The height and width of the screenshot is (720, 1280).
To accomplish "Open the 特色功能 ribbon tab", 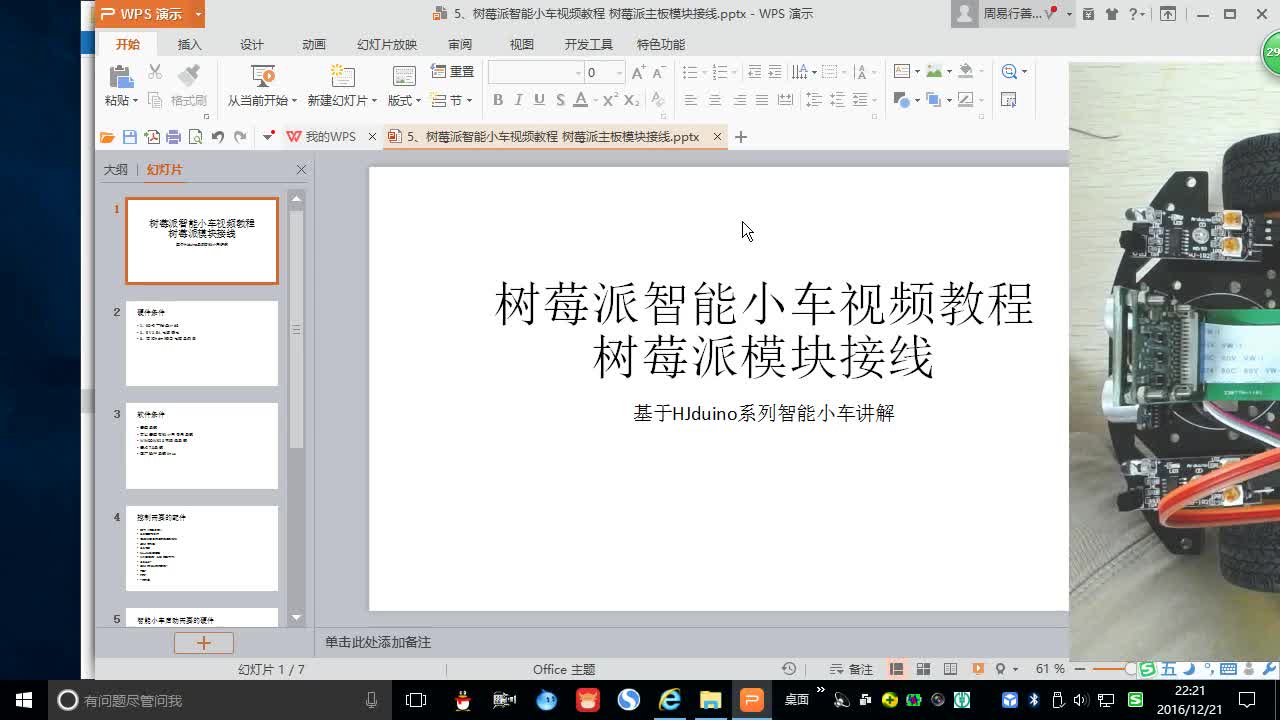I will tap(661, 44).
